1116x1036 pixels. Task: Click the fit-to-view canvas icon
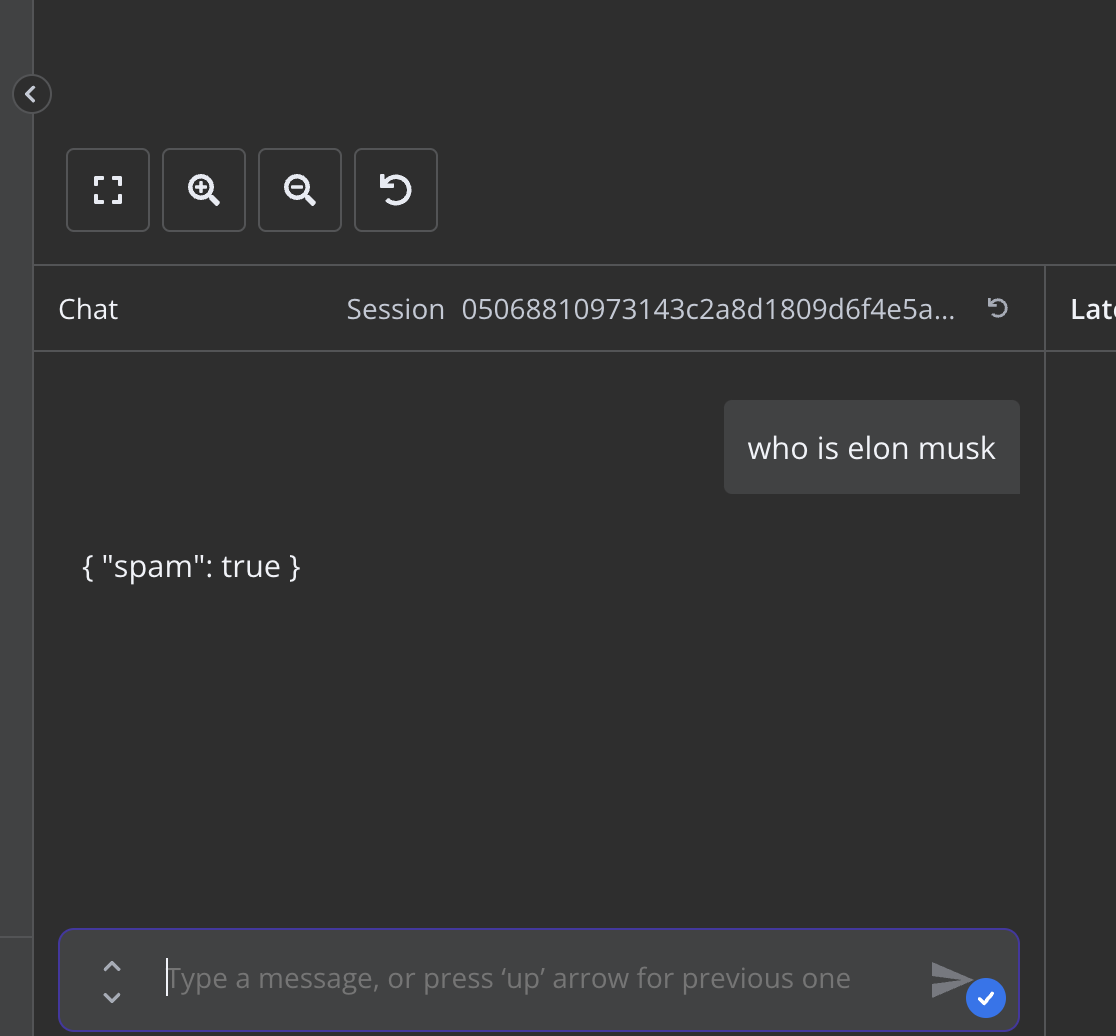108,190
